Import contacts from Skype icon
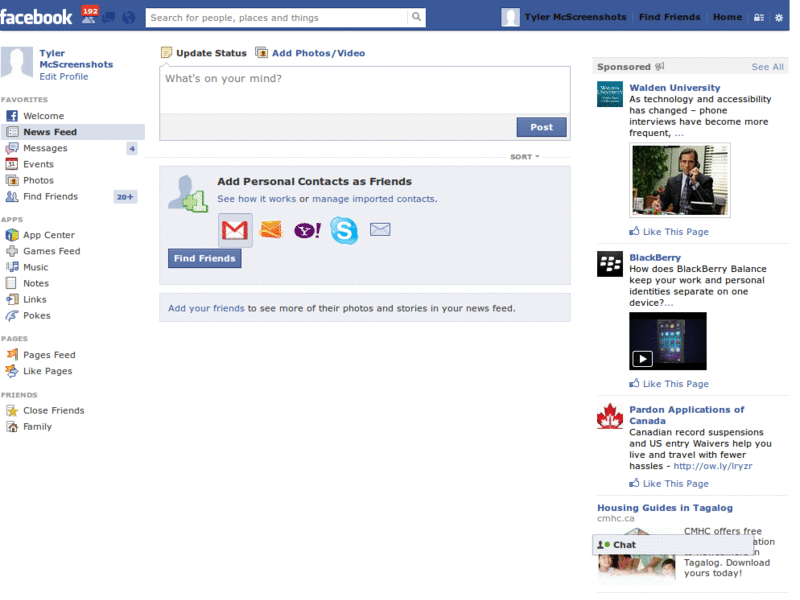 [x=344, y=230]
